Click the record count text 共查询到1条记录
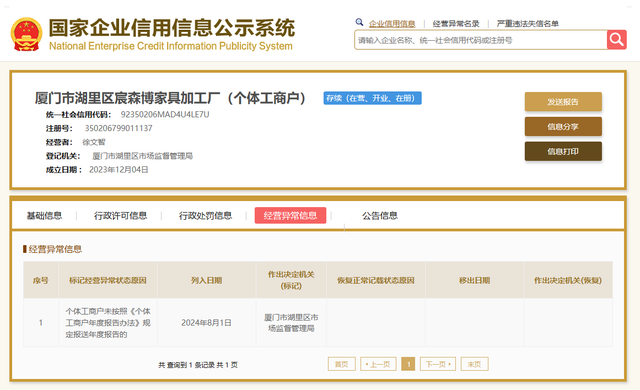 pos(186,365)
